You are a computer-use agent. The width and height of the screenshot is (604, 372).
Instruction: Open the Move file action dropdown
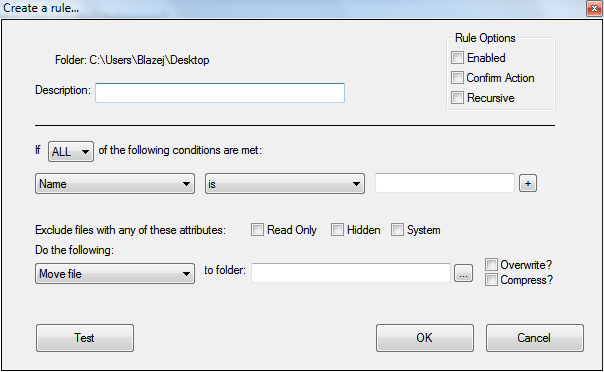(115, 274)
